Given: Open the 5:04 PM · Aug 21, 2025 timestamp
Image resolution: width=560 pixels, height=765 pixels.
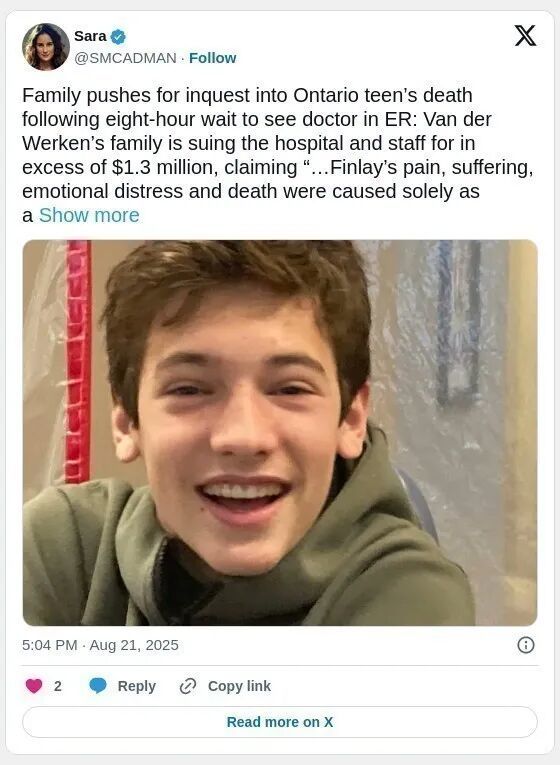Looking at the screenshot, I should (x=100, y=645).
